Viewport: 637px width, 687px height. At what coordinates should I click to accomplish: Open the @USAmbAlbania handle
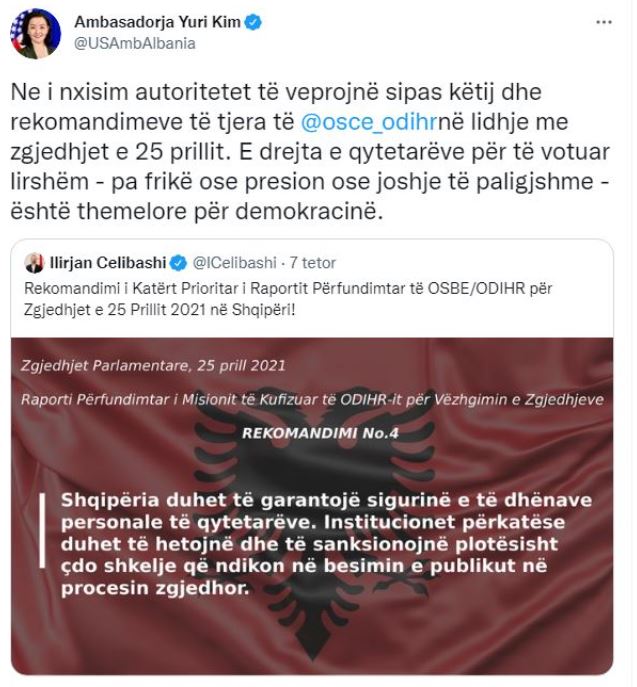pos(134,43)
